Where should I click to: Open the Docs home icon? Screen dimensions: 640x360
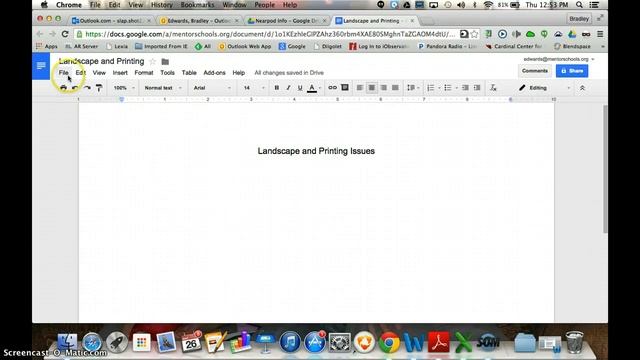point(41,66)
